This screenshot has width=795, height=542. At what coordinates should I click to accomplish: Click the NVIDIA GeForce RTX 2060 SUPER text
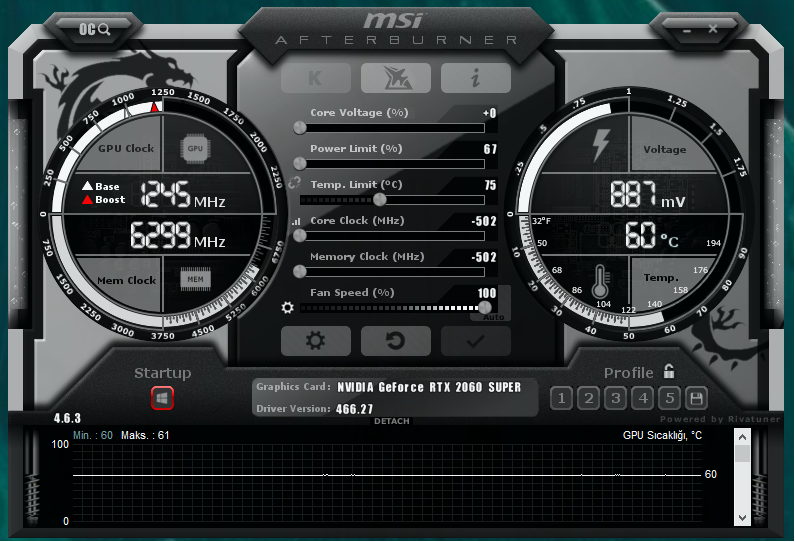pyautogui.click(x=429, y=387)
